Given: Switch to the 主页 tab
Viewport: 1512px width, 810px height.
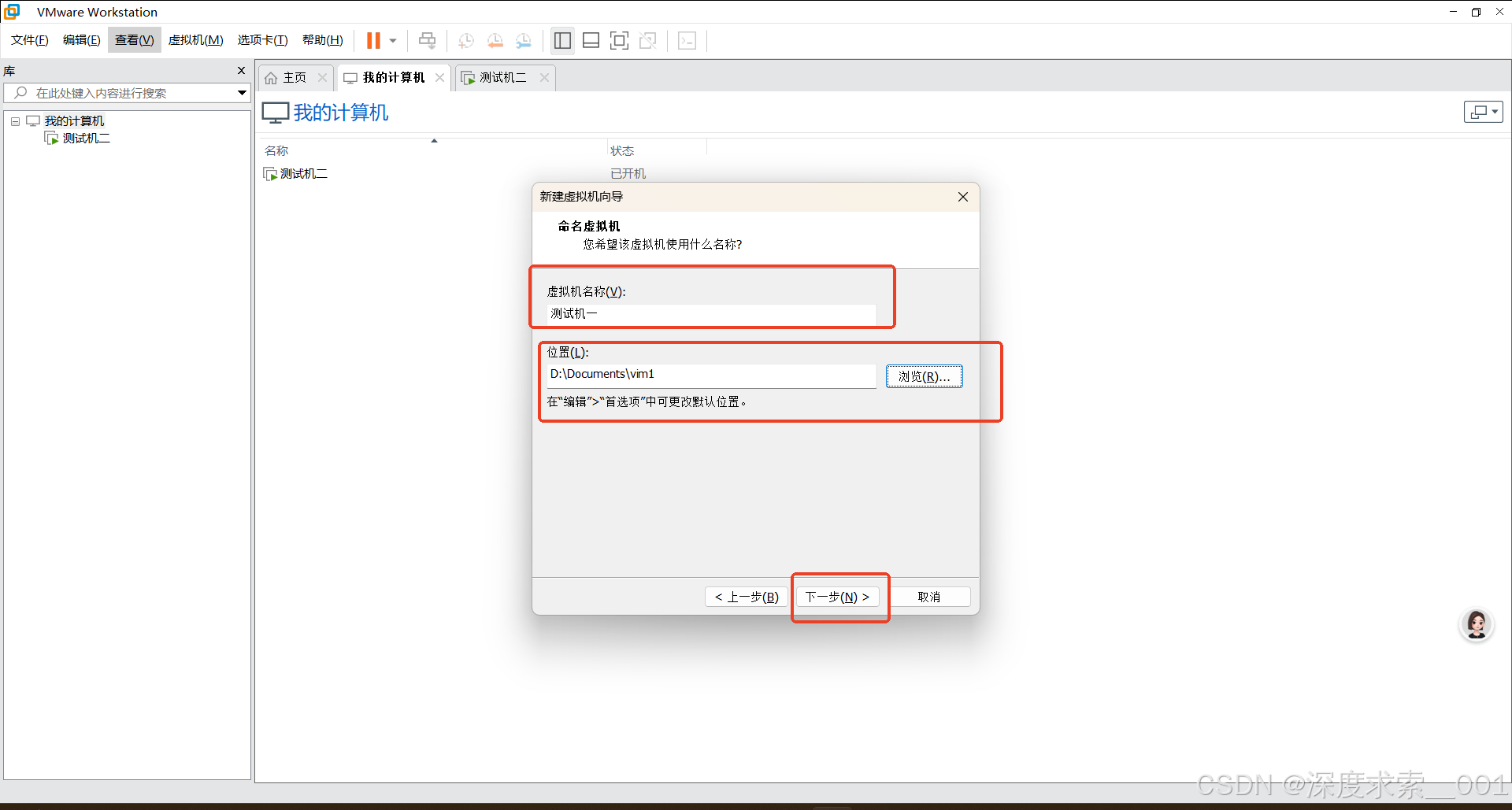Looking at the screenshot, I should (295, 78).
